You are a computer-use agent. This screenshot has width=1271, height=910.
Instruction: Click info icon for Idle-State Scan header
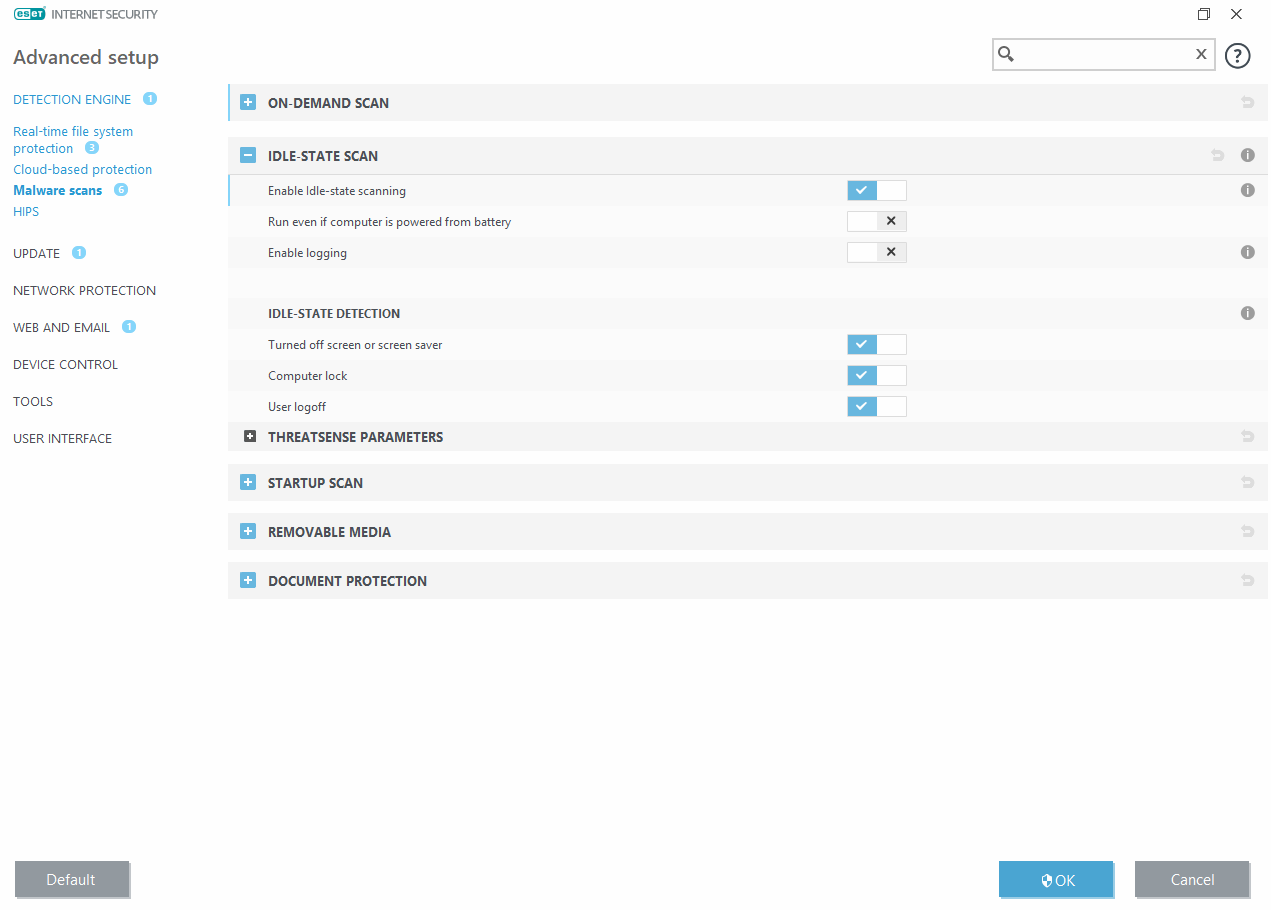point(1247,156)
